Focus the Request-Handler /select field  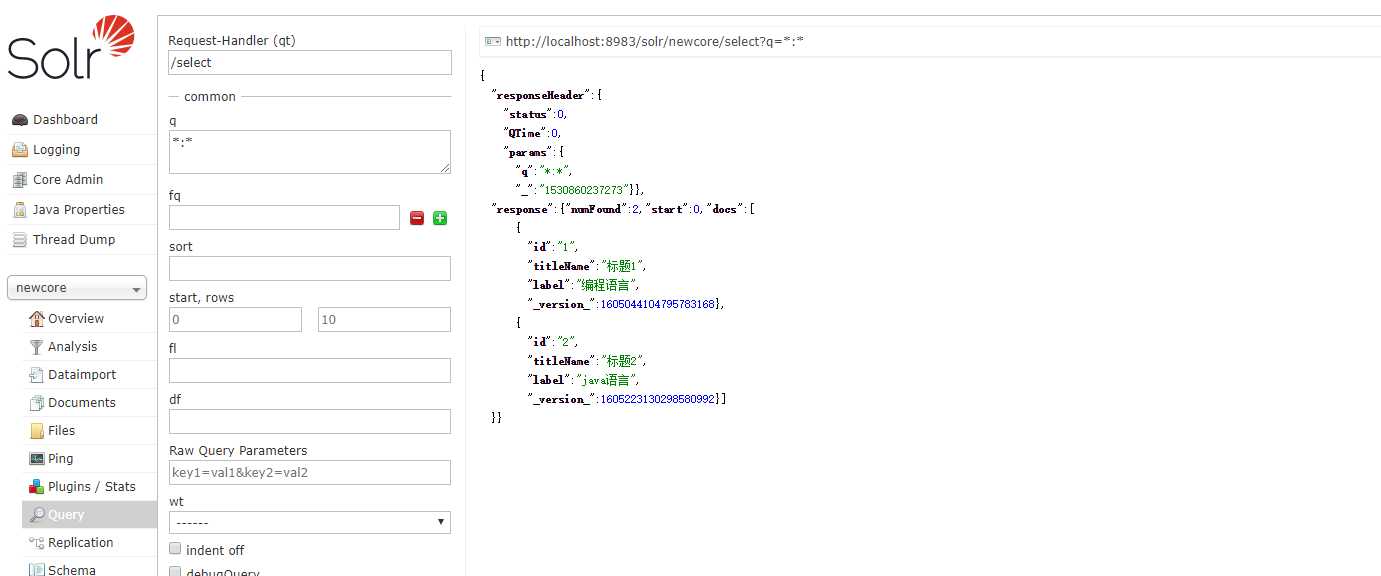point(310,62)
